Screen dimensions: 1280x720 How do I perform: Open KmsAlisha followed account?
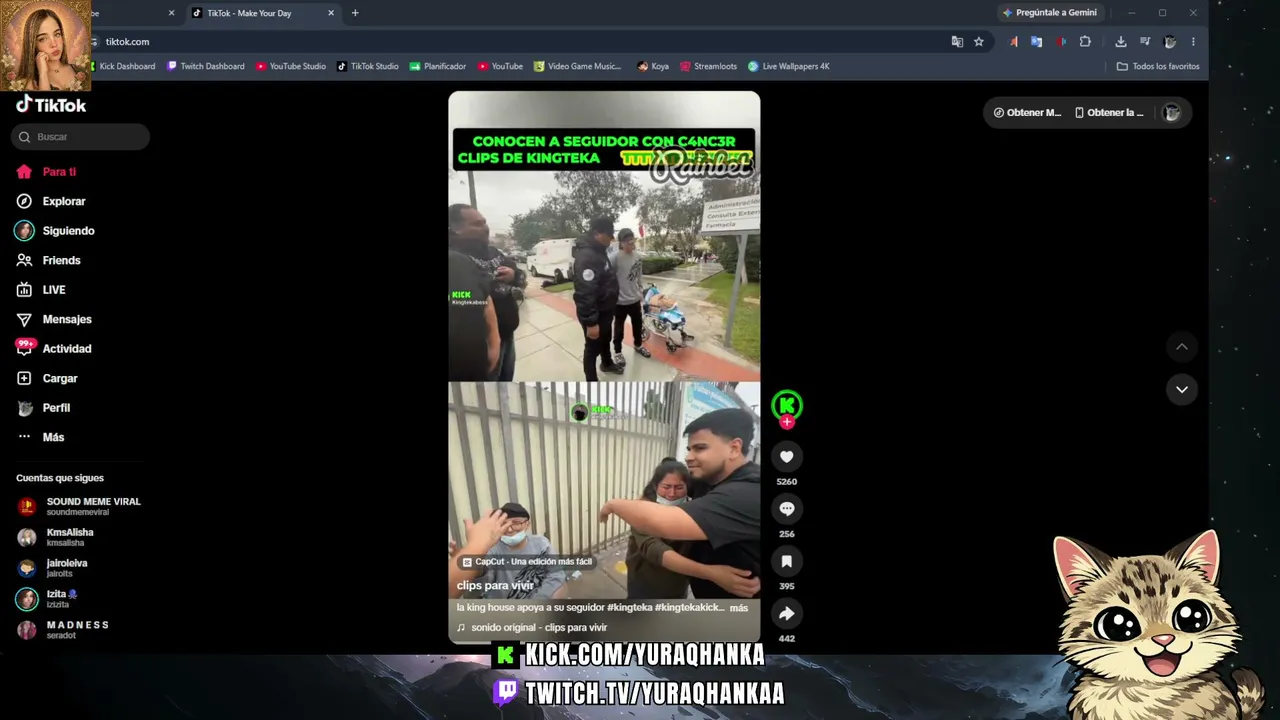pyautogui.click(x=57, y=537)
